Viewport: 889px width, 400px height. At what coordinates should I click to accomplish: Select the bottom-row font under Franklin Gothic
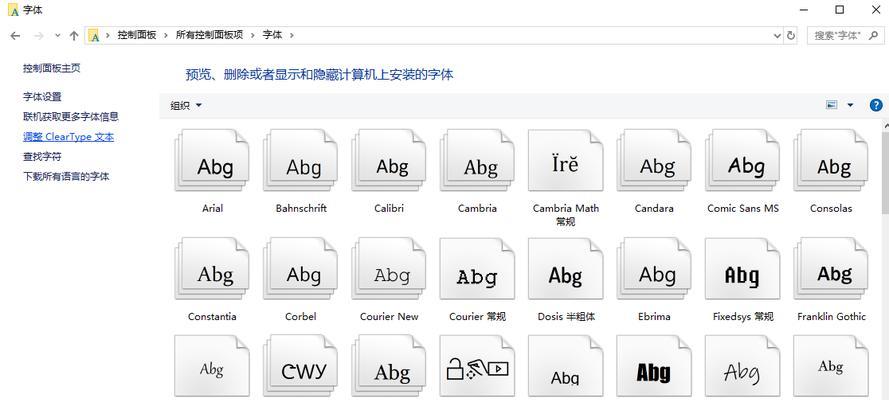coord(831,367)
